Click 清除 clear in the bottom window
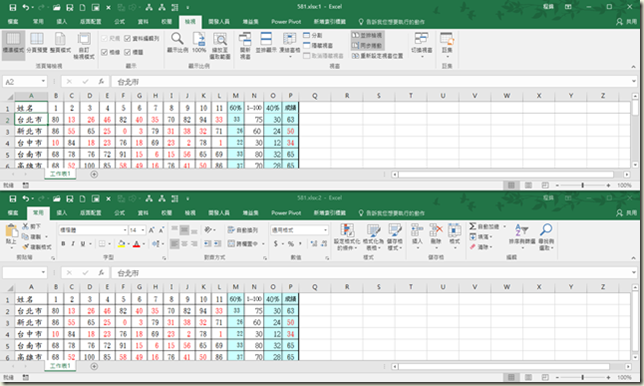 coord(480,247)
